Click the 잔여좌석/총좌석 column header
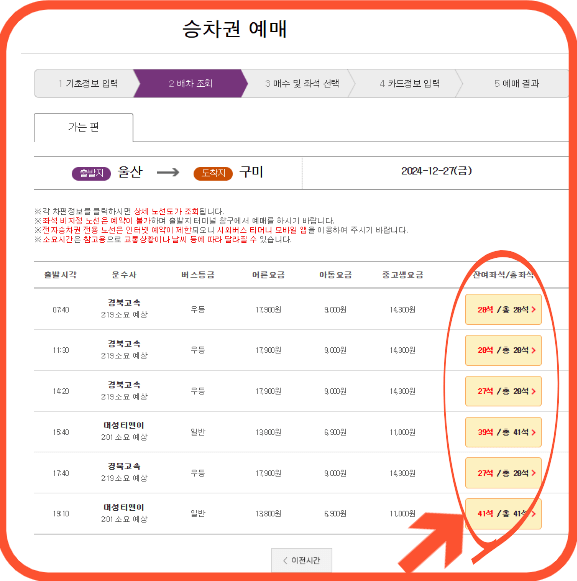Image resolution: width=577 pixels, height=581 pixels. click(x=503, y=275)
